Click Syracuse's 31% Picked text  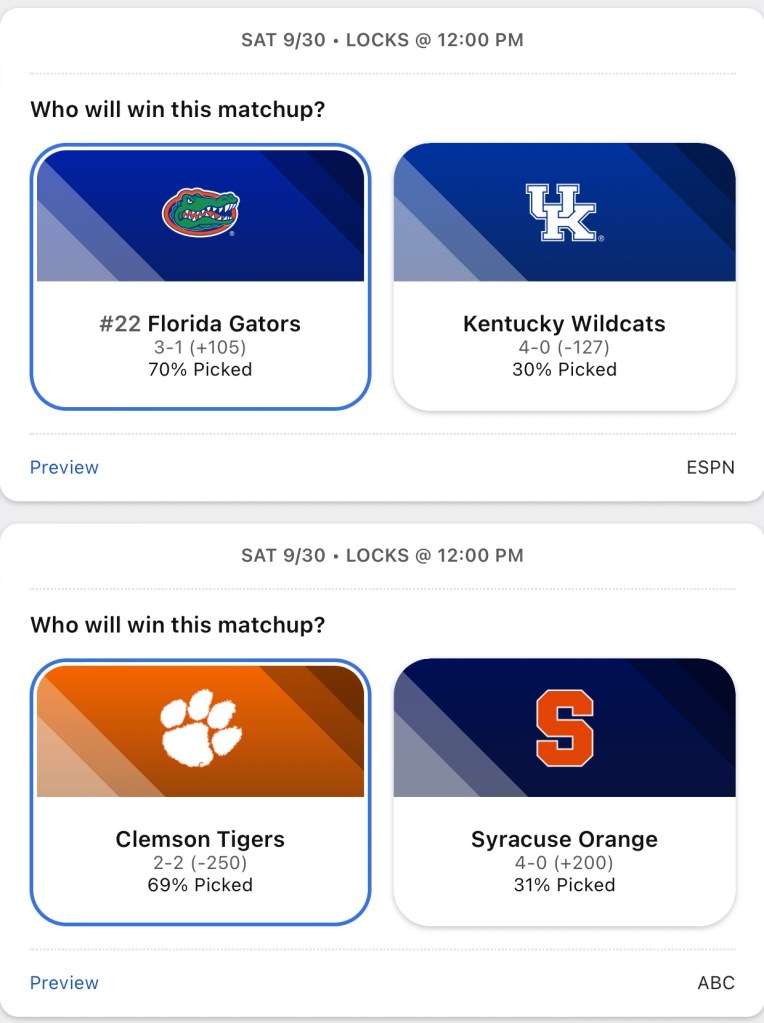click(564, 885)
